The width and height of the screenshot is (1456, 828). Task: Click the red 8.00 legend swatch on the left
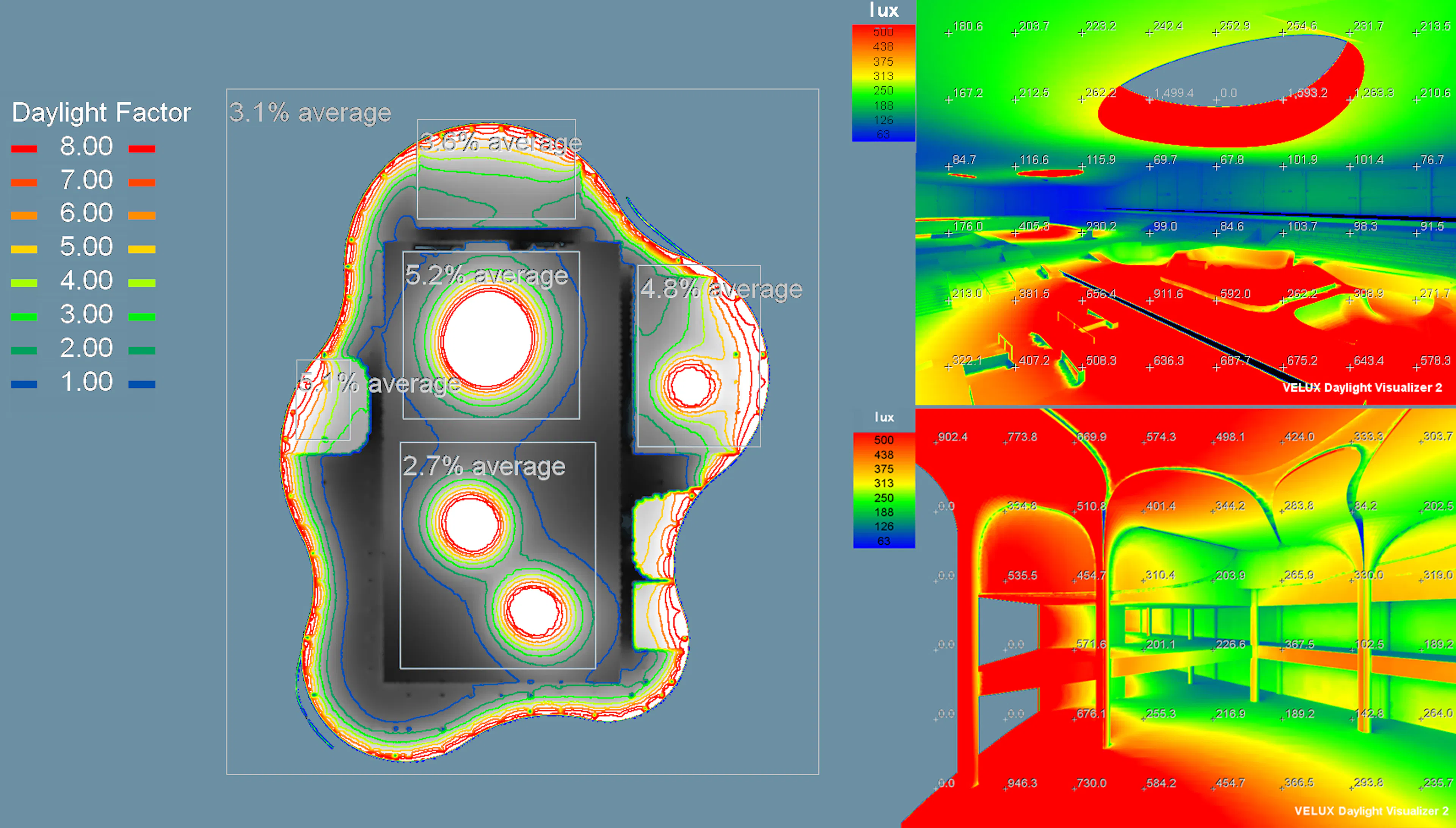pos(24,149)
